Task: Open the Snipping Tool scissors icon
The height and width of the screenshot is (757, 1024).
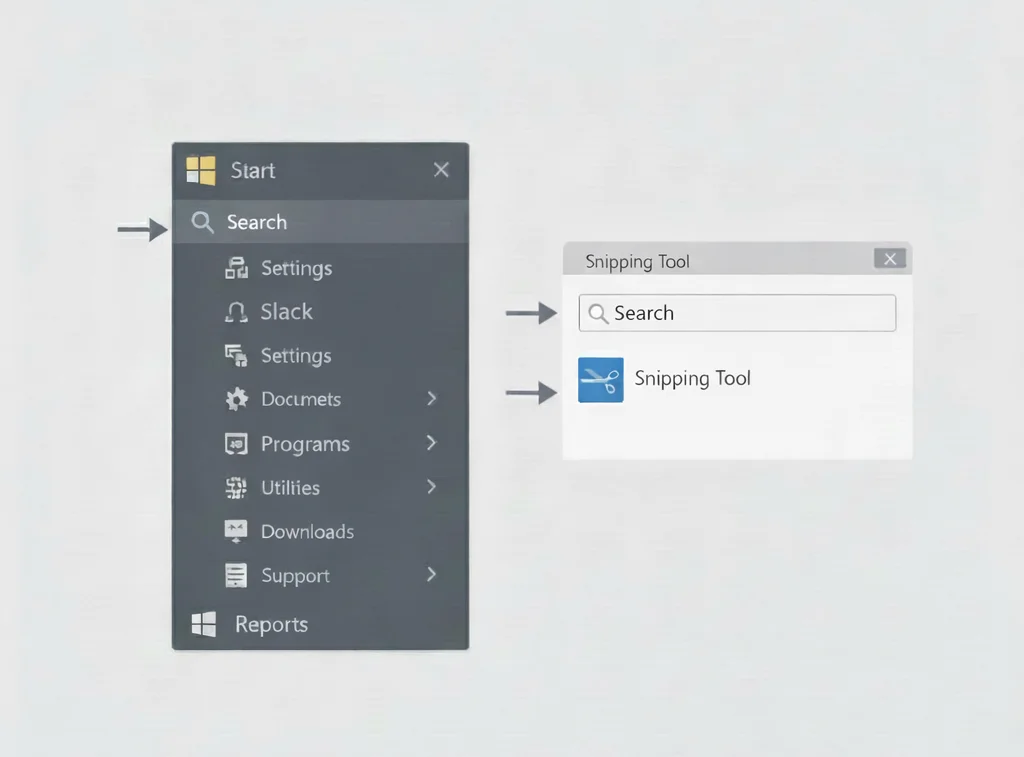Action: click(600, 380)
